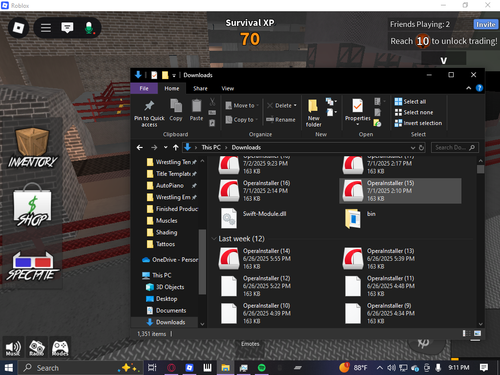Expand the address bar history dropdown

coord(413,147)
